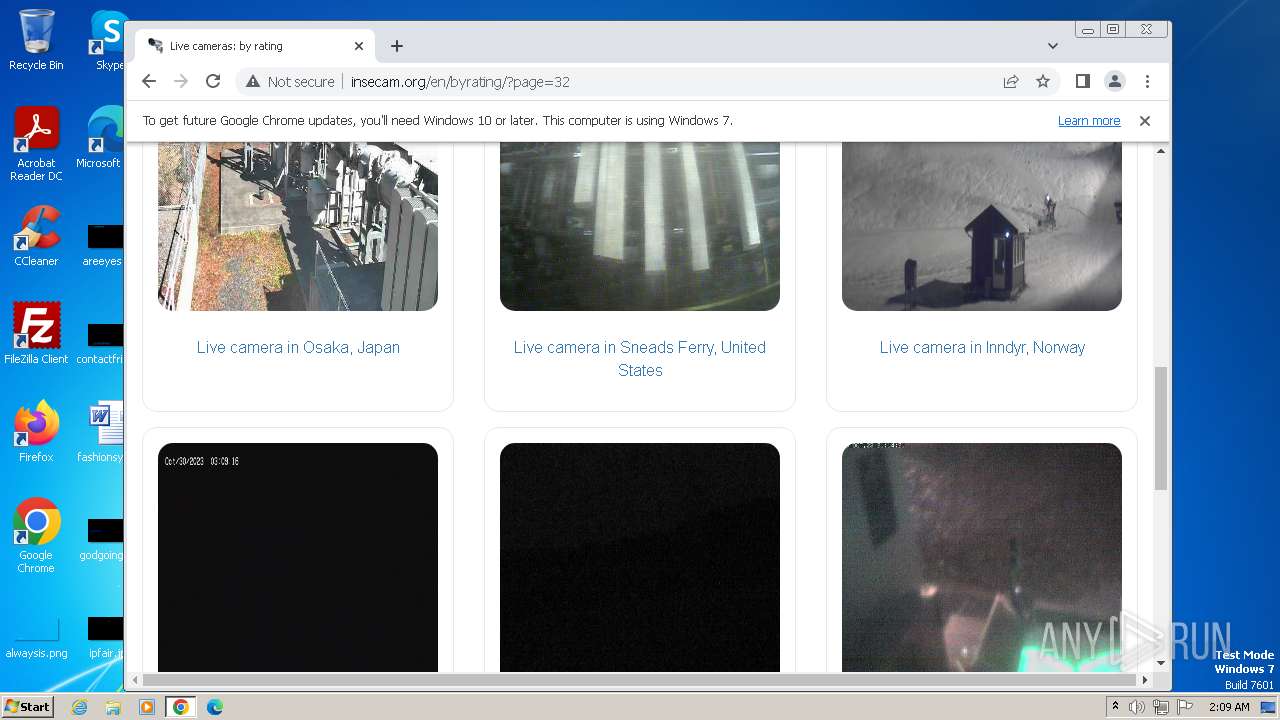
Task: Open File Explorer from taskbar
Action: [x=113, y=707]
